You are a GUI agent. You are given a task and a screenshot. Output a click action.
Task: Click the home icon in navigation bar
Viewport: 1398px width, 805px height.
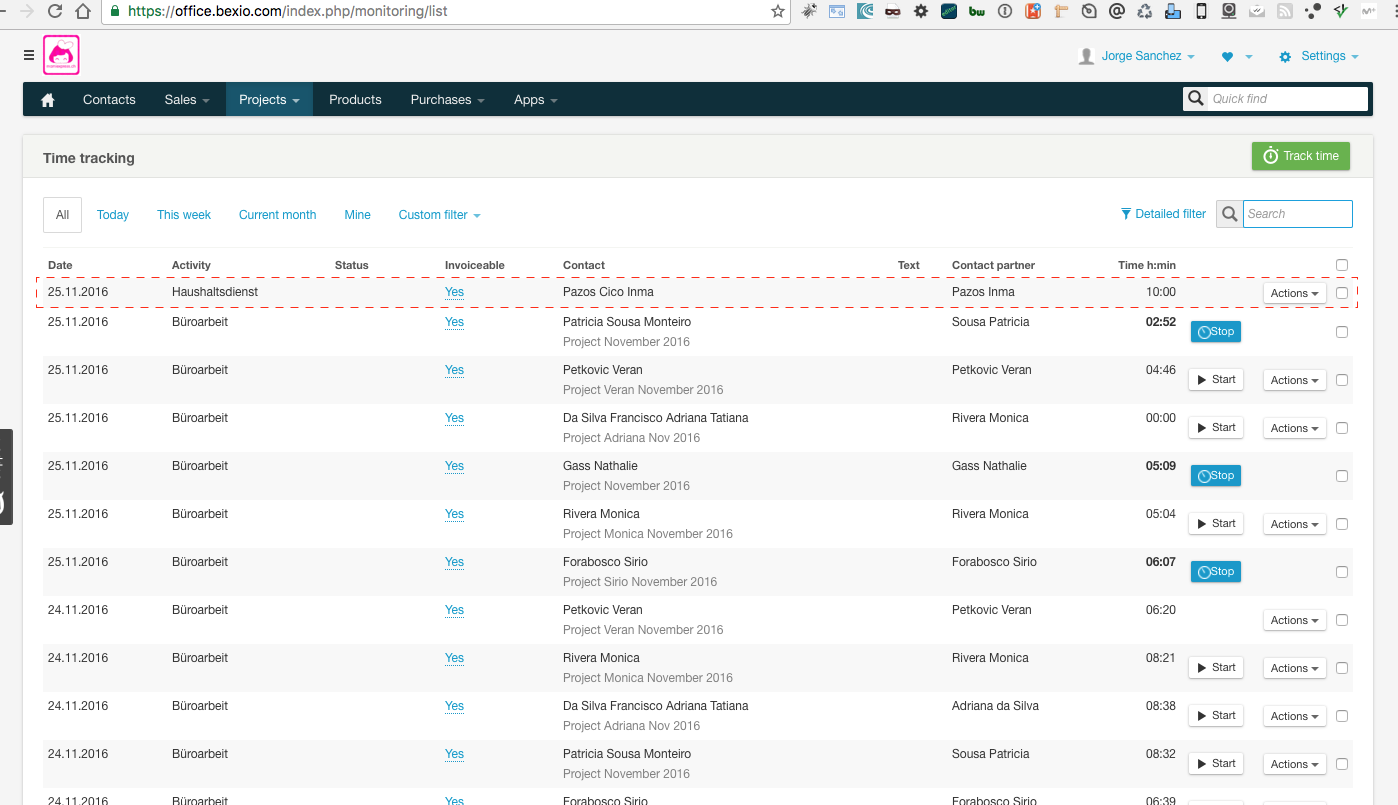click(x=47, y=100)
